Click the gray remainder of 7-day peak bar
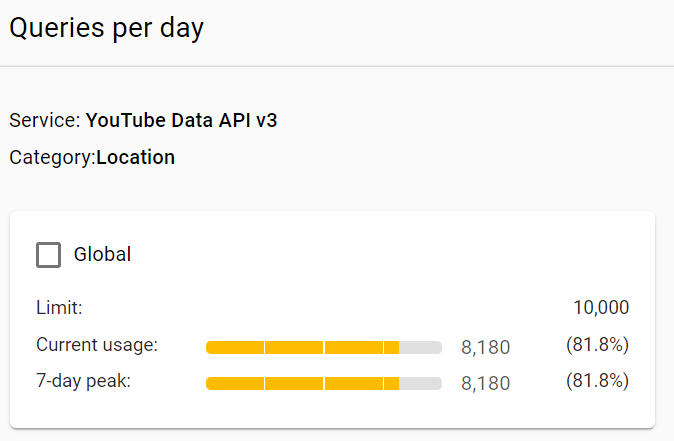The image size is (674, 441). pos(421,383)
